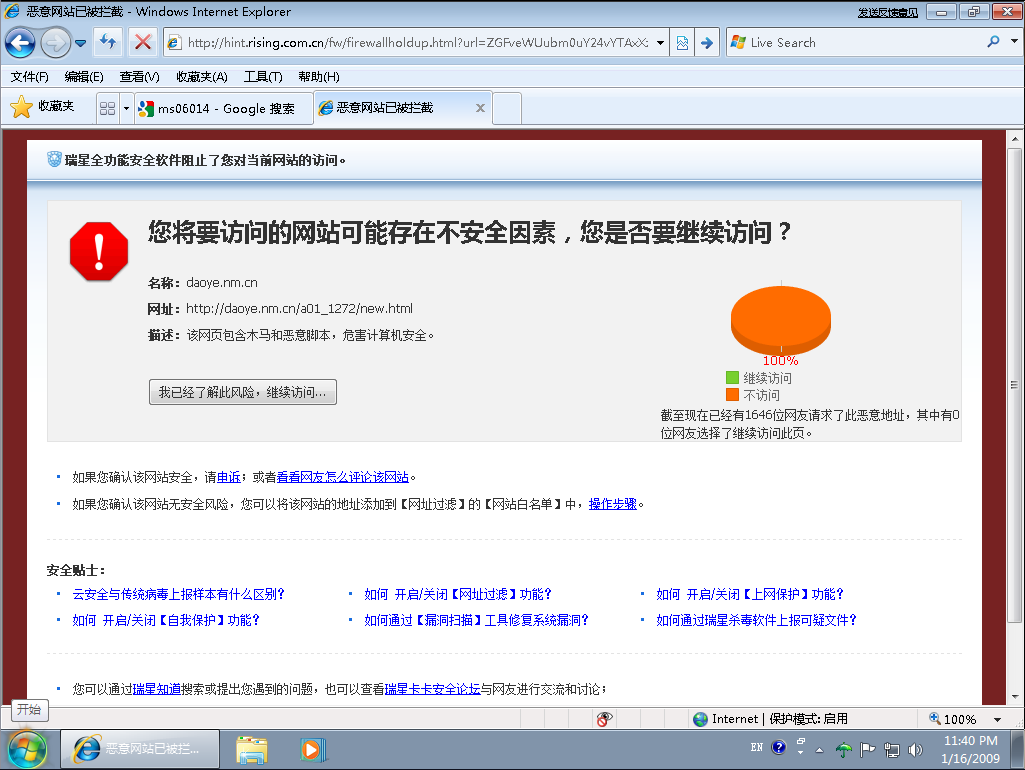Open search provider dropdown arrow
The width and height of the screenshot is (1025, 770).
click(1014, 41)
